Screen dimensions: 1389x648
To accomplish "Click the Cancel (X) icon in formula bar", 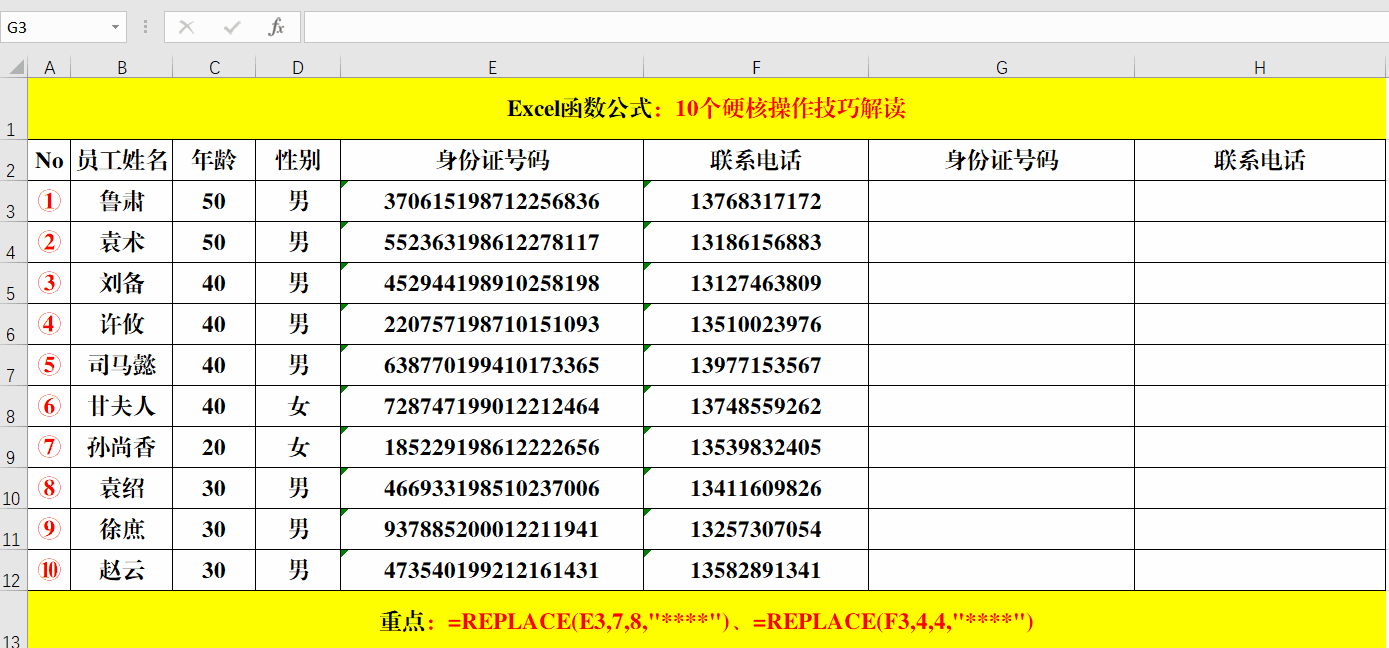I will click(185, 27).
